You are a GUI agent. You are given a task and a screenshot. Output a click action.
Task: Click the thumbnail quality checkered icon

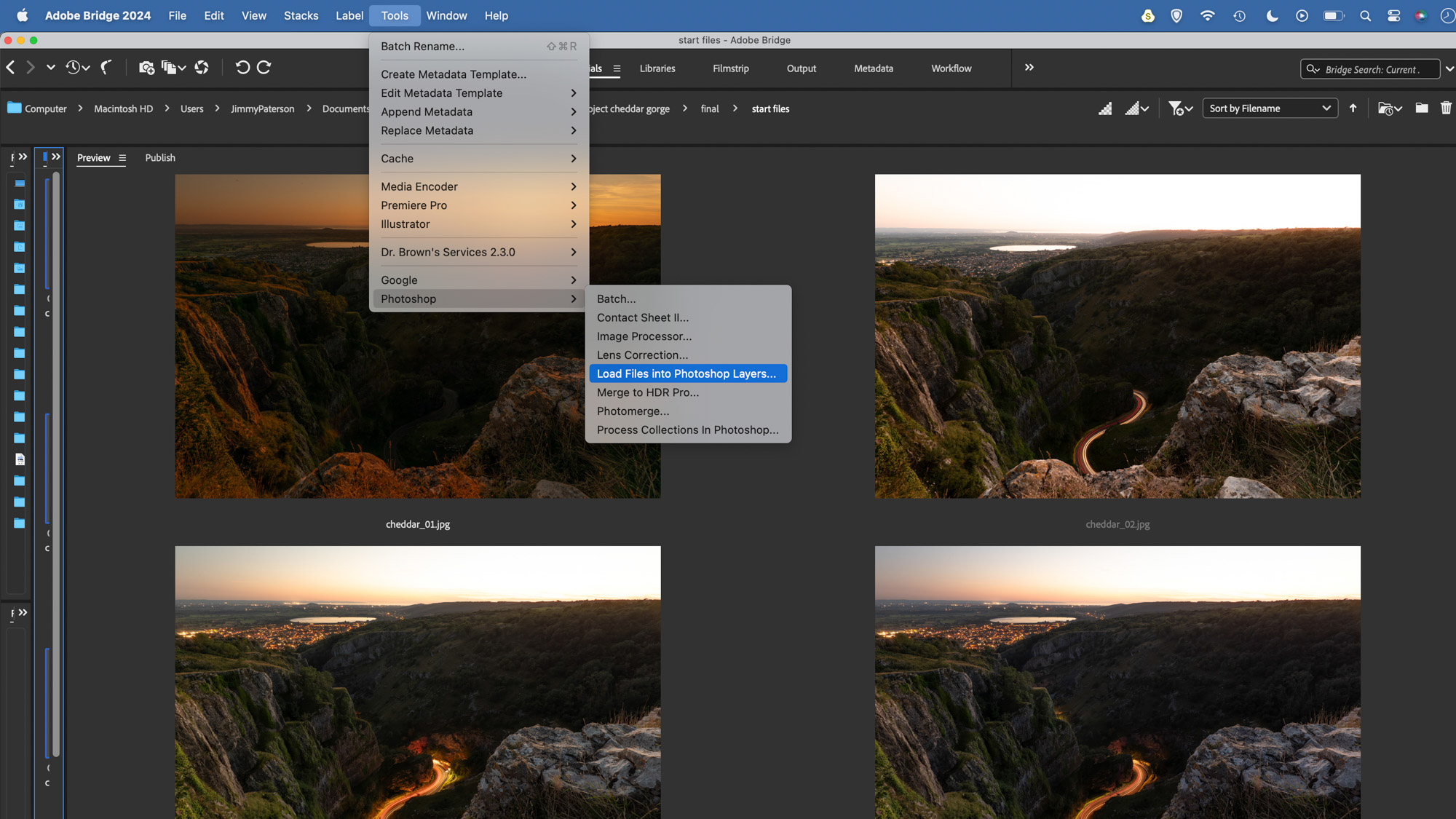pos(1105,108)
